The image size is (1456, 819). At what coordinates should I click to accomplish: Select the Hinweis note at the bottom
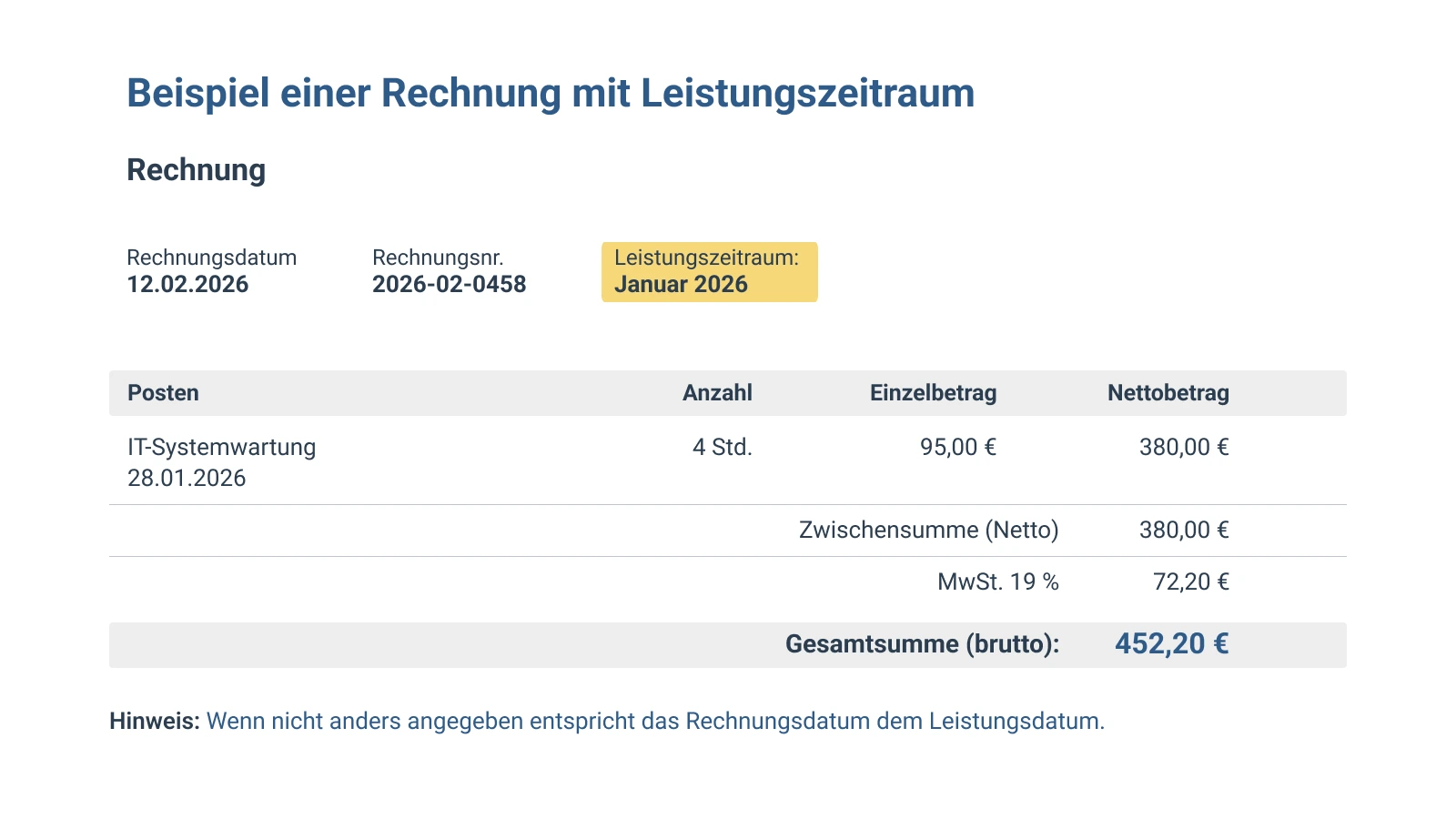607,721
